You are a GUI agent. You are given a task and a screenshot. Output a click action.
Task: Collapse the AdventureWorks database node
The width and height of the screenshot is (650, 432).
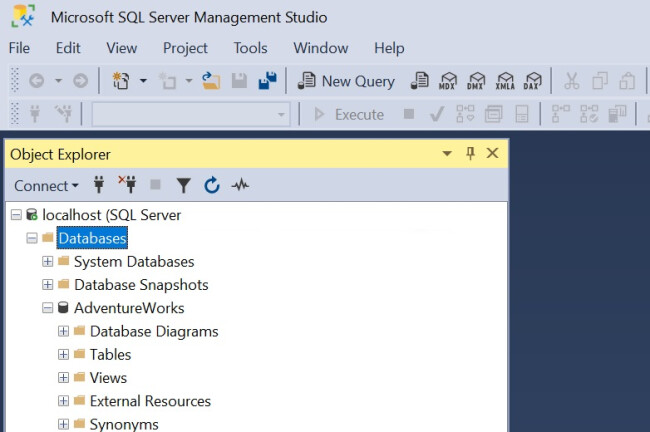point(48,308)
